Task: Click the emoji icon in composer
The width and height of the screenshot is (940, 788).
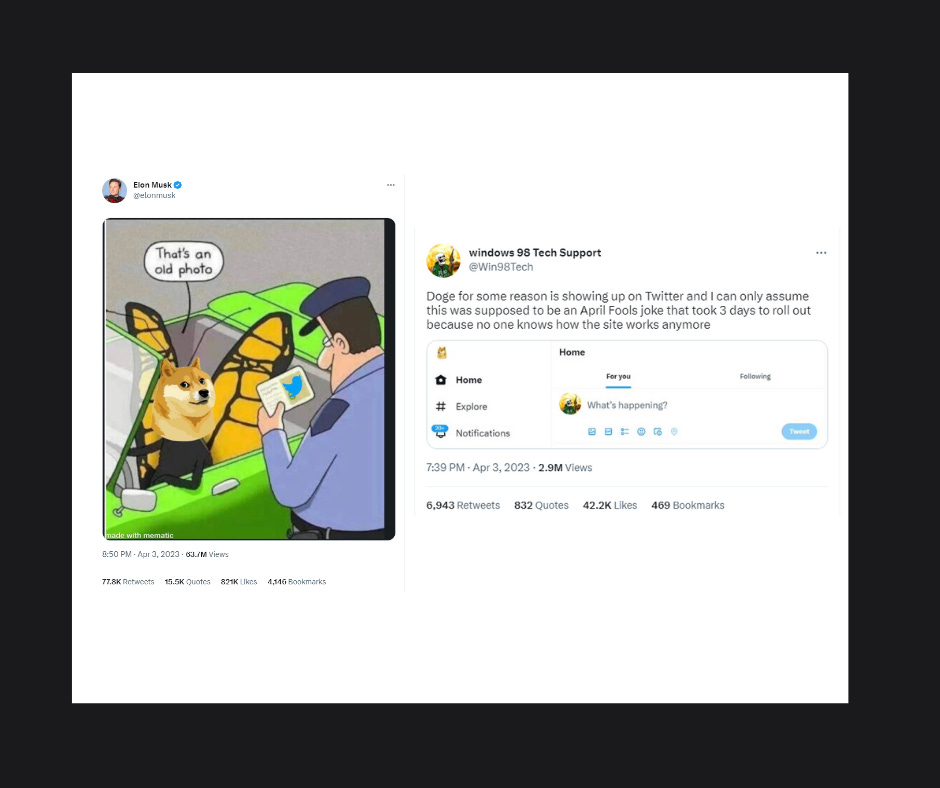Action: (x=641, y=432)
